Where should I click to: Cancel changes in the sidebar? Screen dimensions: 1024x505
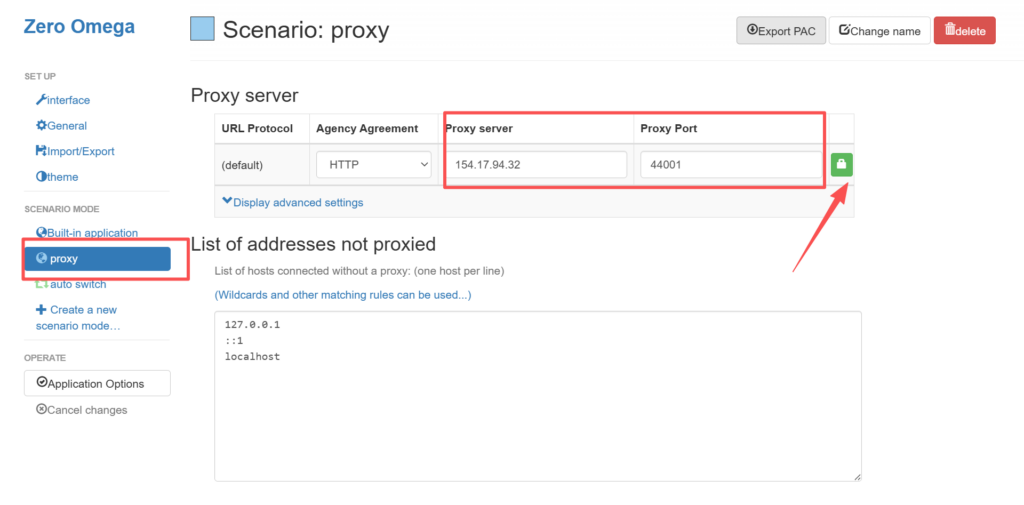coord(82,409)
